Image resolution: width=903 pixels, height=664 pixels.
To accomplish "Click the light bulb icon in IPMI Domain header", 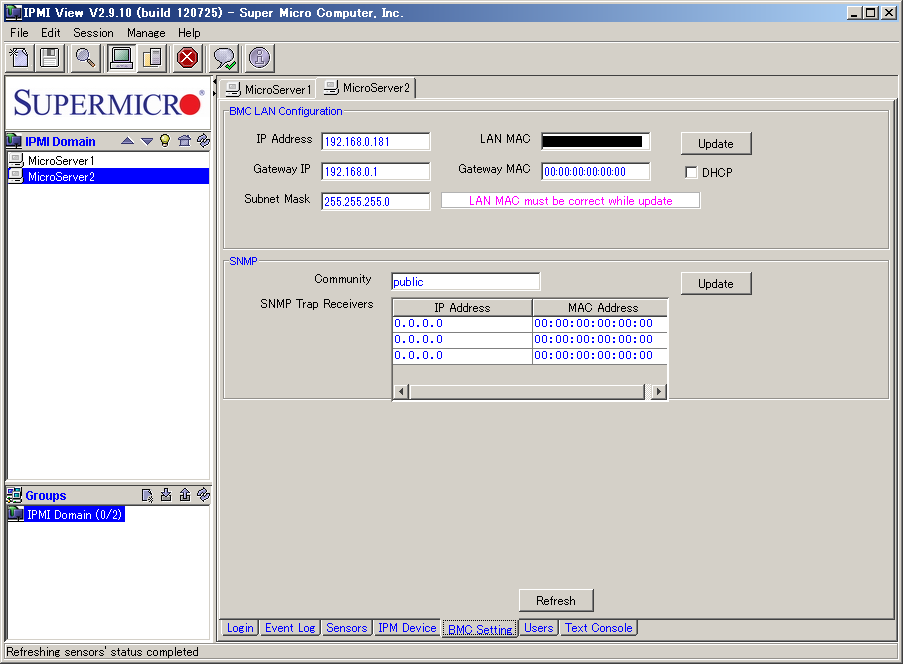I will pyautogui.click(x=165, y=141).
